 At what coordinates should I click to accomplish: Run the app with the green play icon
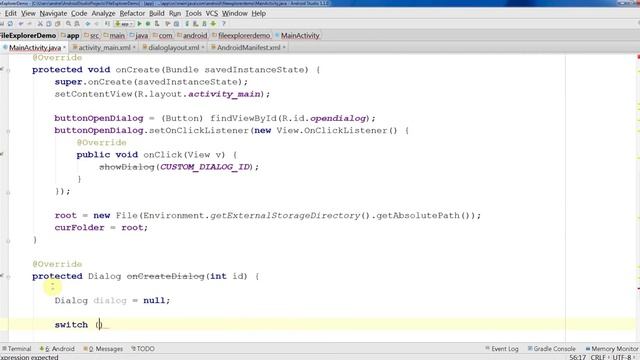[140, 24]
